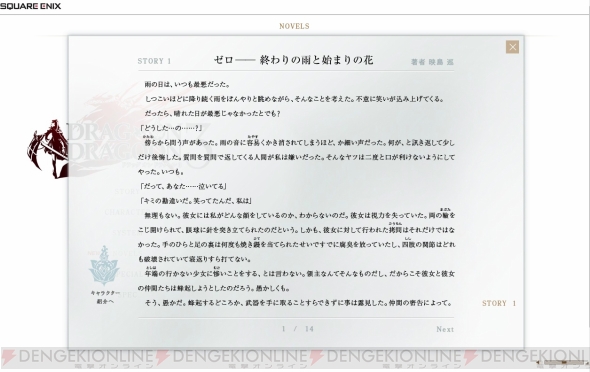Select the STORY 1 label on the right
590x372 pixels.
(499, 303)
